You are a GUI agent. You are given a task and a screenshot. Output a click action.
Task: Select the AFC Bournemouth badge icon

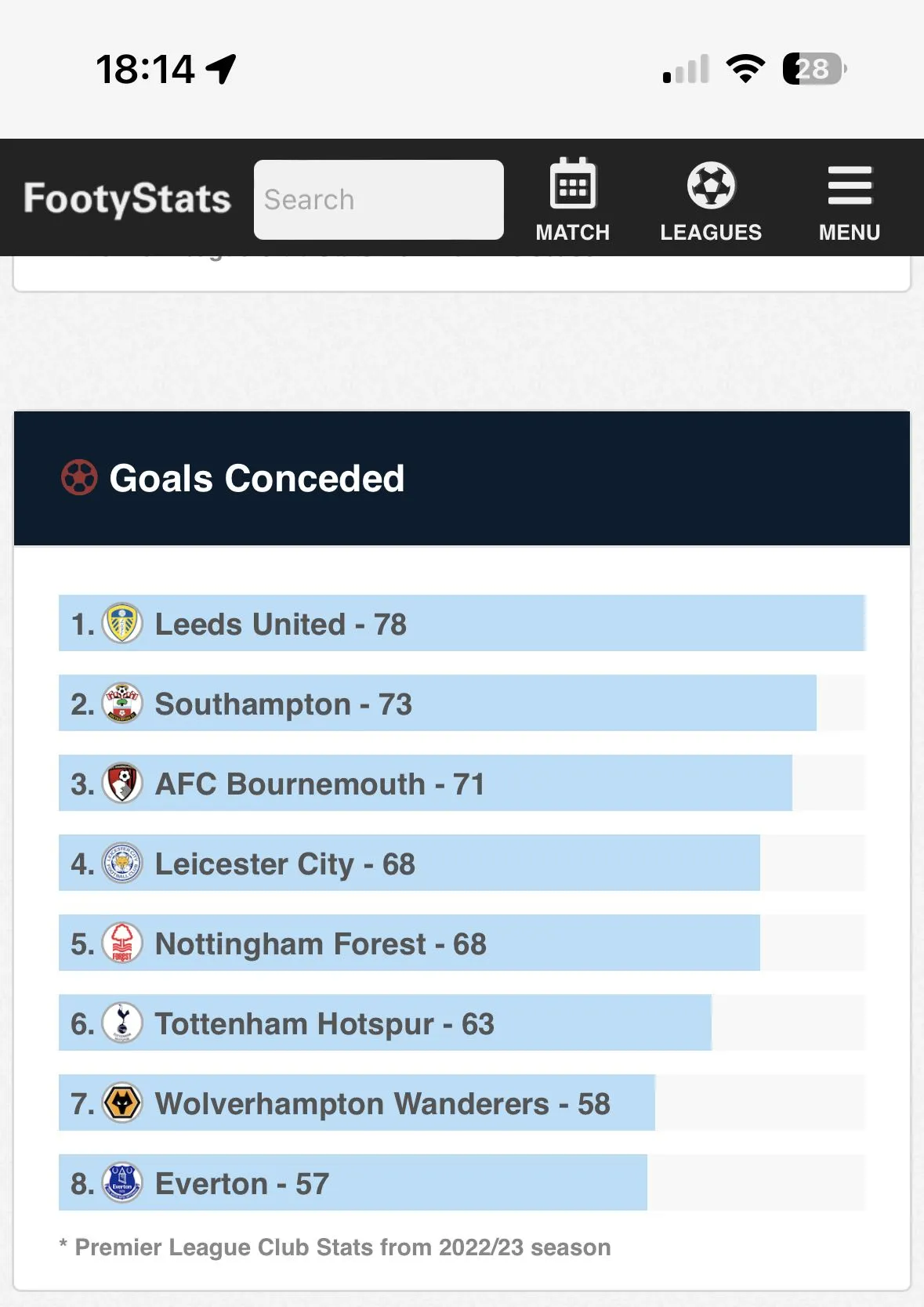(122, 784)
